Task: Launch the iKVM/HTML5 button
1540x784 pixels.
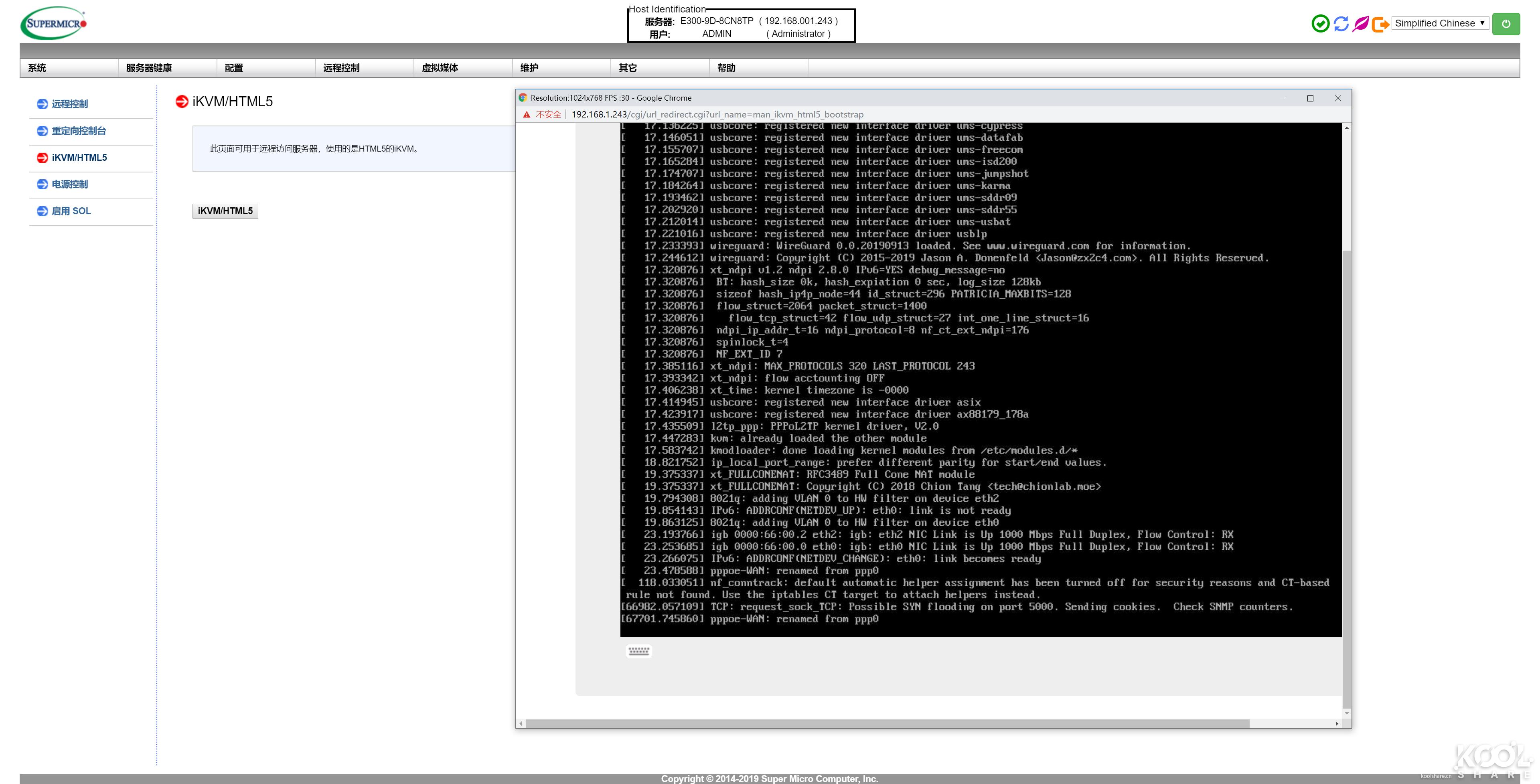Action: pos(225,211)
